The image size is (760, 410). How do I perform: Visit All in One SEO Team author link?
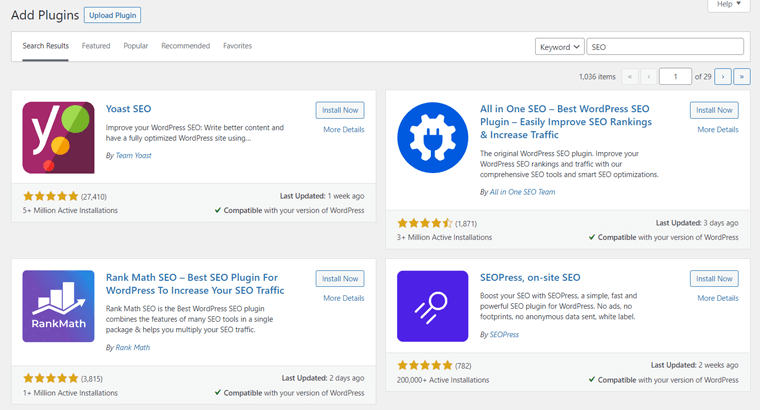point(522,192)
